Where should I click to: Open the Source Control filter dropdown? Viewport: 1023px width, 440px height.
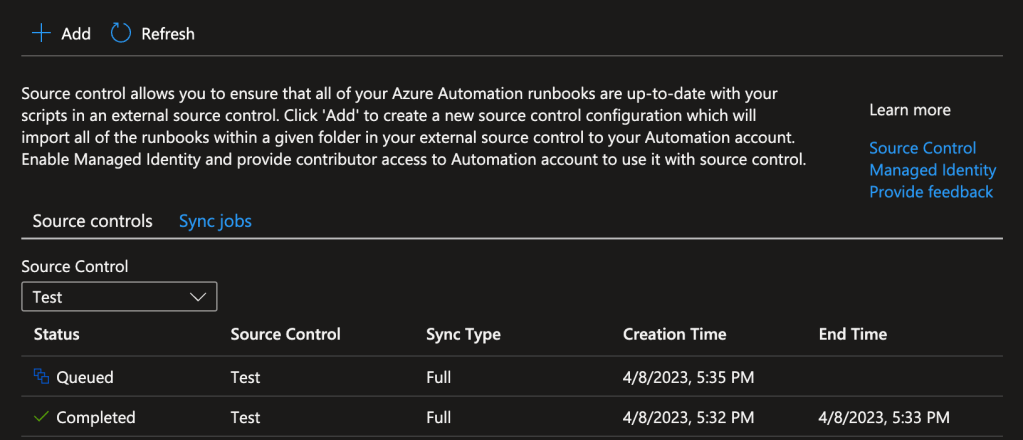[119, 297]
